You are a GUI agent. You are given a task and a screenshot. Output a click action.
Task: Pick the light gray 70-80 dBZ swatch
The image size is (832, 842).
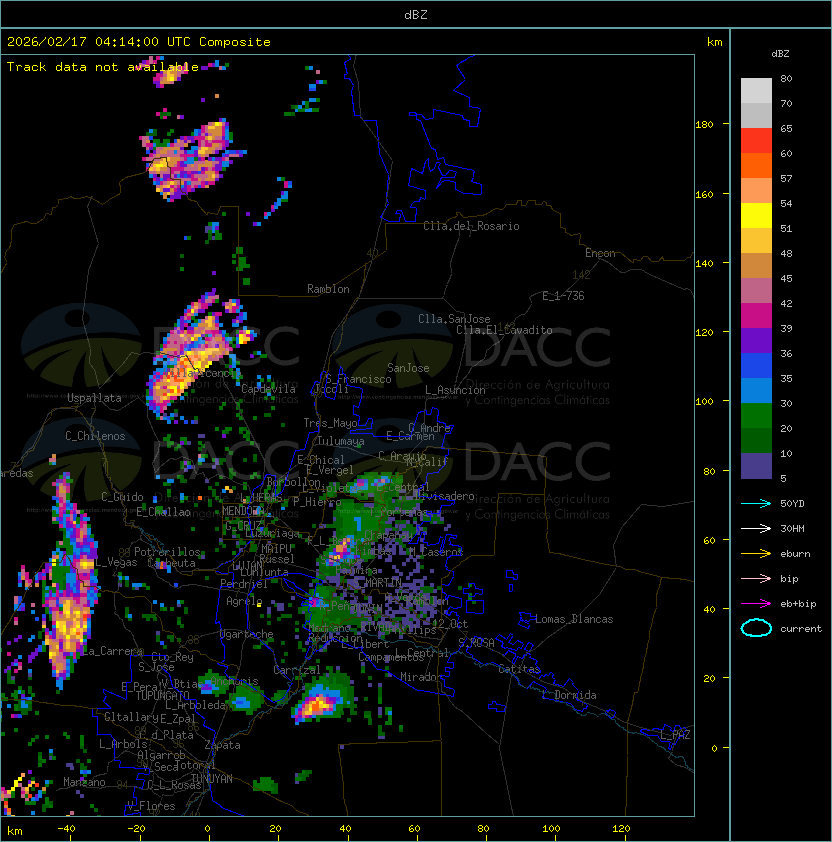pos(756,91)
